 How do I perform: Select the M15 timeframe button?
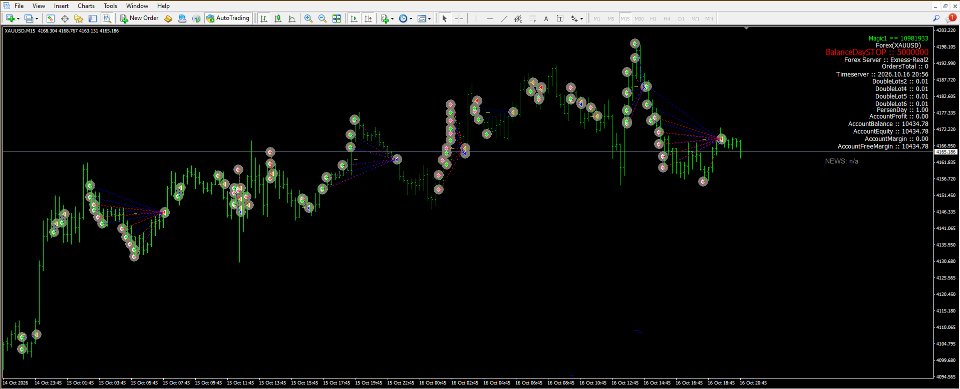coord(624,18)
